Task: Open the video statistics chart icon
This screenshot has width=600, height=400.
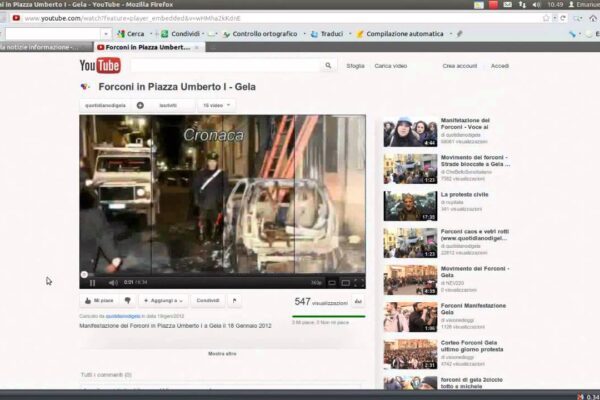Action: click(x=358, y=301)
